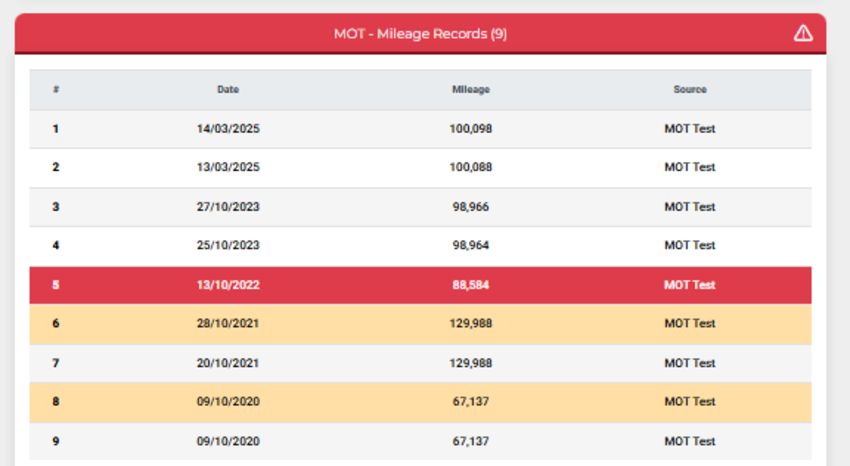Select the 27/10/2023 record row date
The width and height of the screenshot is (850, 466).
click(x=228, y=207)
